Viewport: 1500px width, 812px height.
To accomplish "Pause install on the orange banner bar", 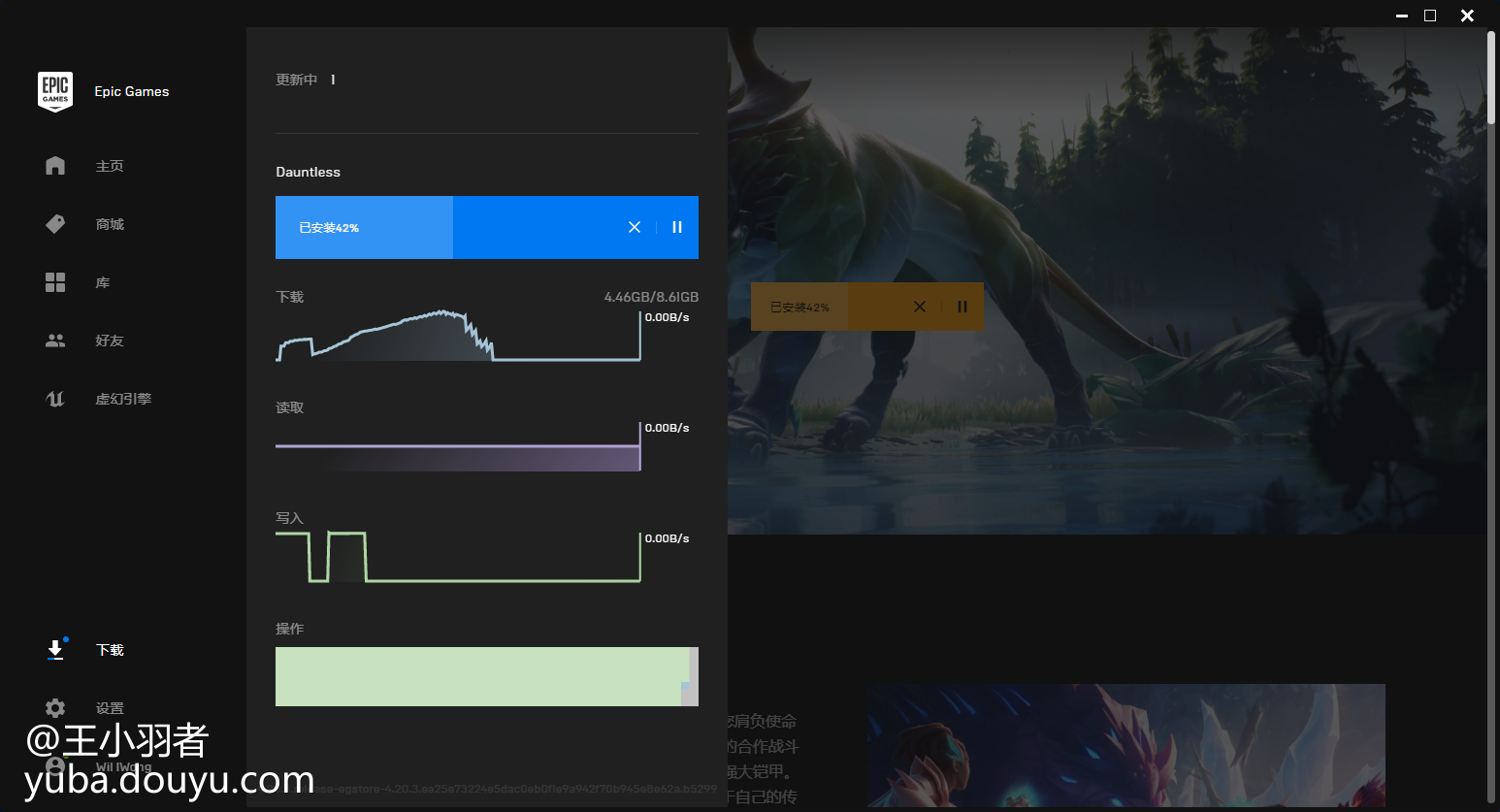I will coord(962,307).
